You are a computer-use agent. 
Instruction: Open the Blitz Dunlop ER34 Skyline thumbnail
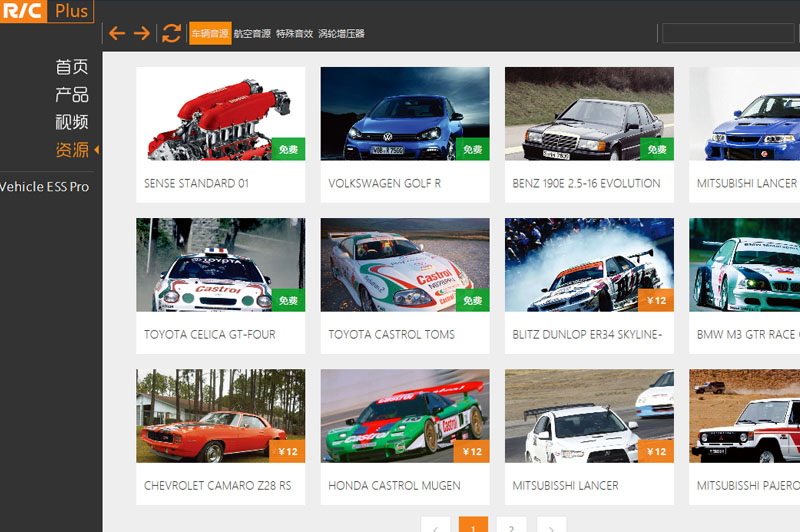point(589,265)
